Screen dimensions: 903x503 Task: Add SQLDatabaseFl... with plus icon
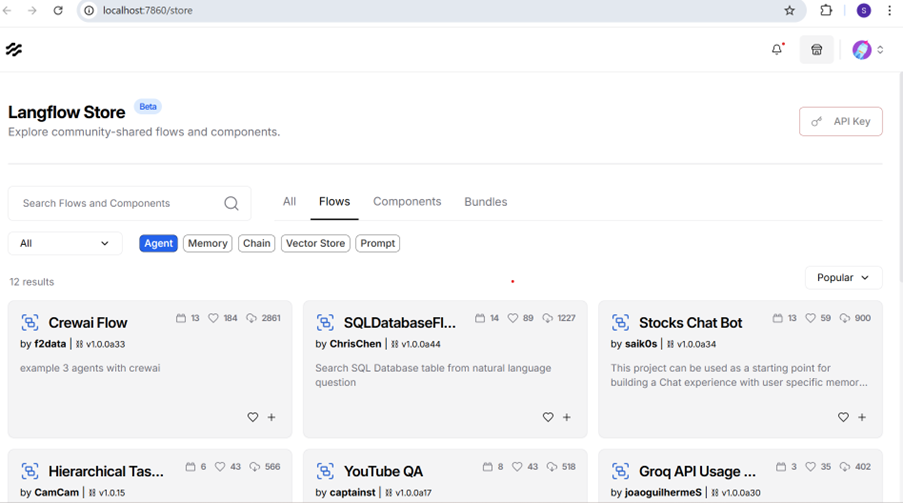[567, 417]
